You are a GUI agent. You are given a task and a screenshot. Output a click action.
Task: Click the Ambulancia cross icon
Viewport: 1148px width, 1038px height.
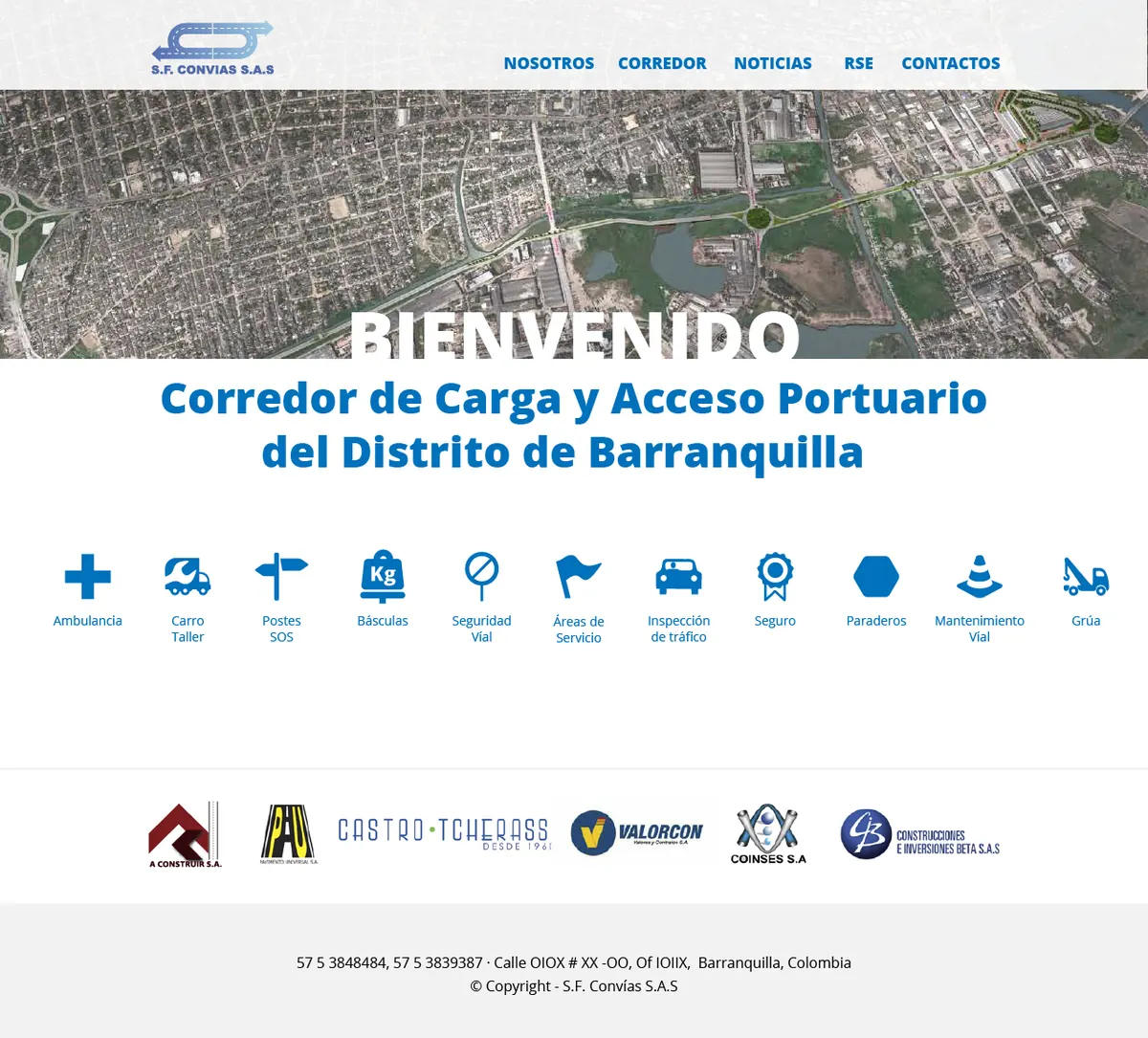click(88, 577)
